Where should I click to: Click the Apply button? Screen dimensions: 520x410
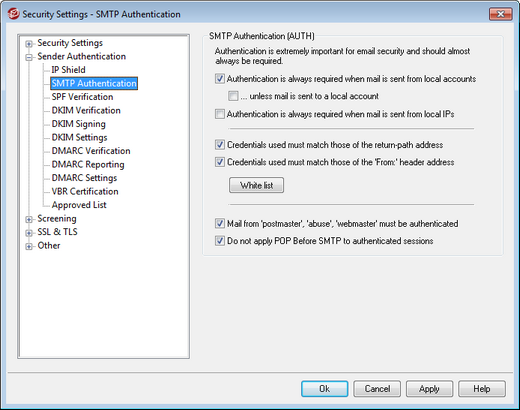coord(429,389)
